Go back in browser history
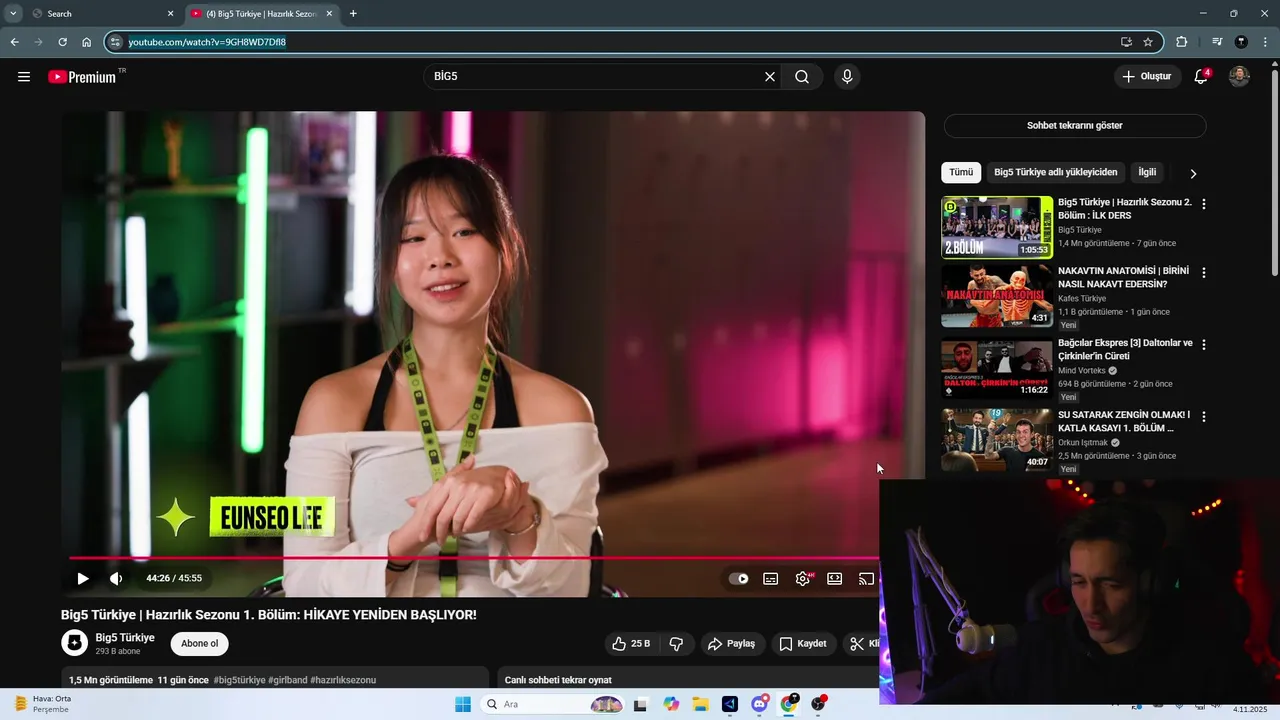The width and height of the screenshot is (1280, 720). [14, 42]
